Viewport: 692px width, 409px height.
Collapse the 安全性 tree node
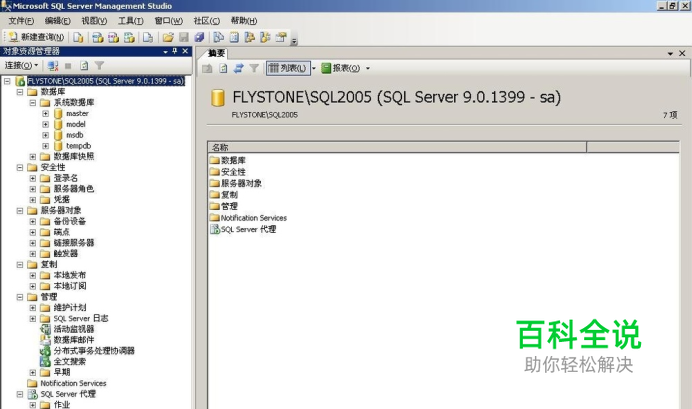[19, 168]
